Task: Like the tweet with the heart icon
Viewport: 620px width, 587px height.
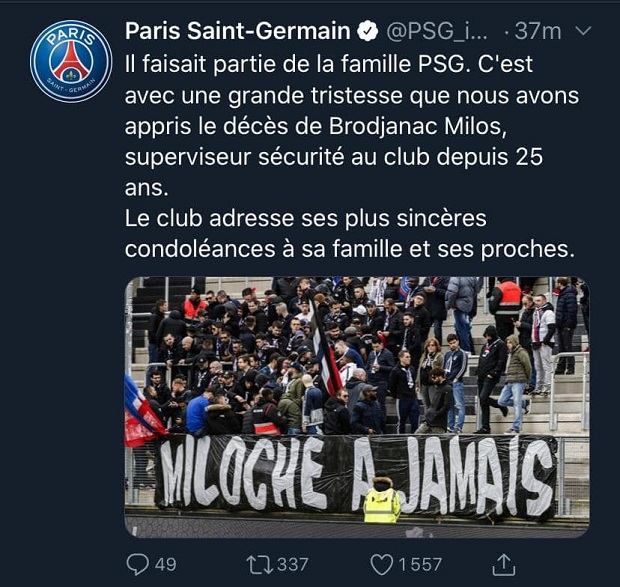Action: [381, 564]
